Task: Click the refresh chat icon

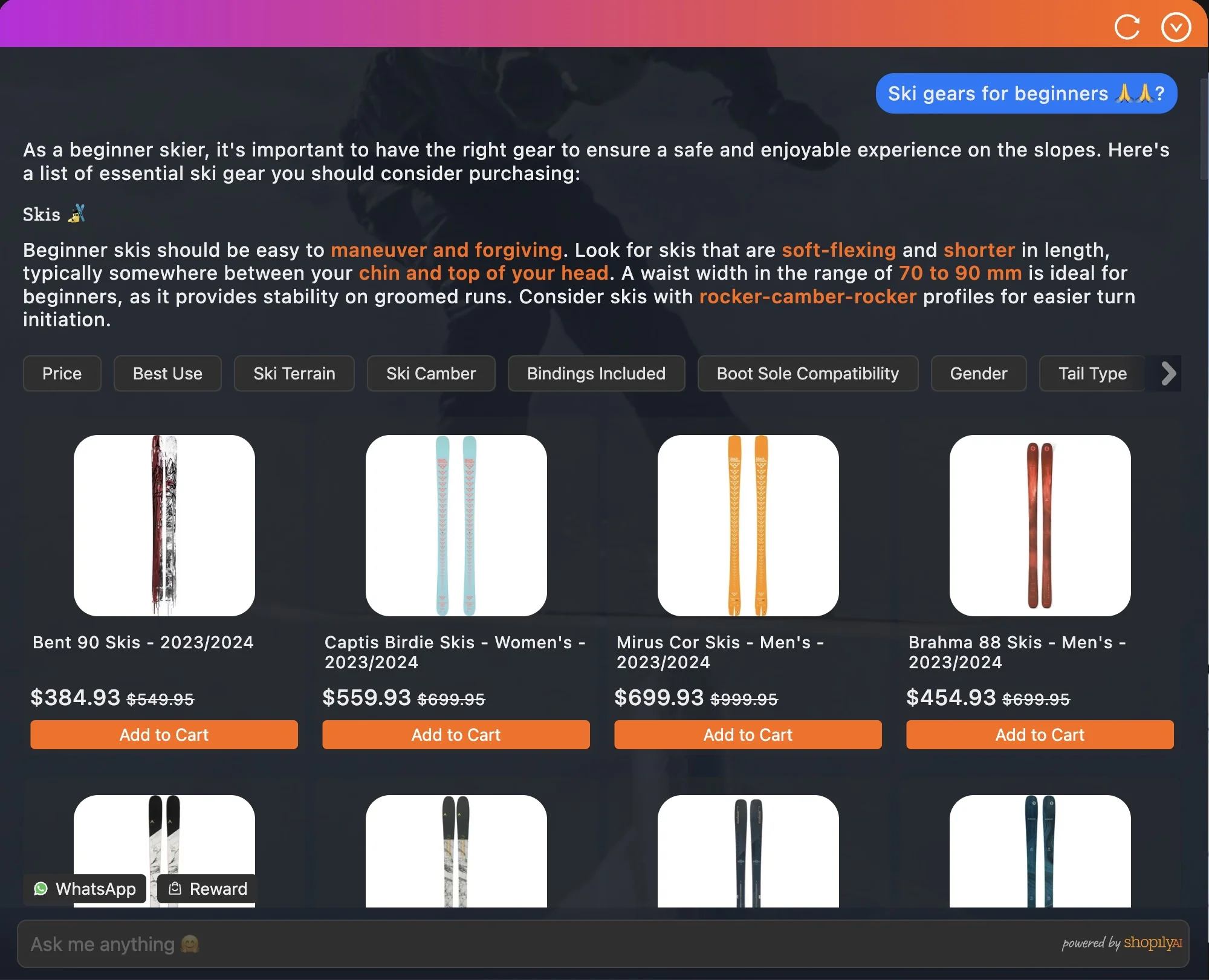Action: coord(1127,27)
